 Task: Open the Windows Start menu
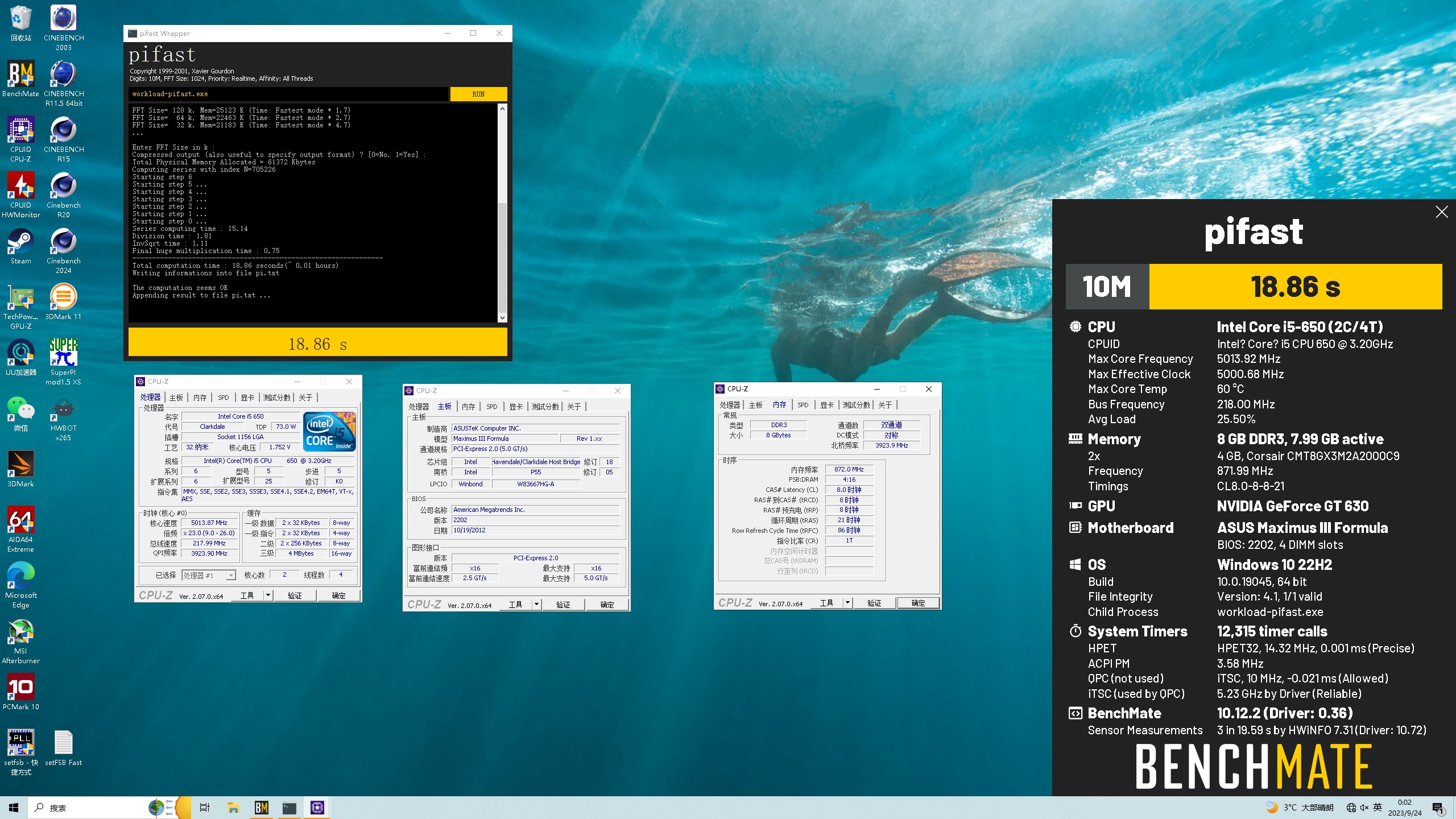click(14, 808)
